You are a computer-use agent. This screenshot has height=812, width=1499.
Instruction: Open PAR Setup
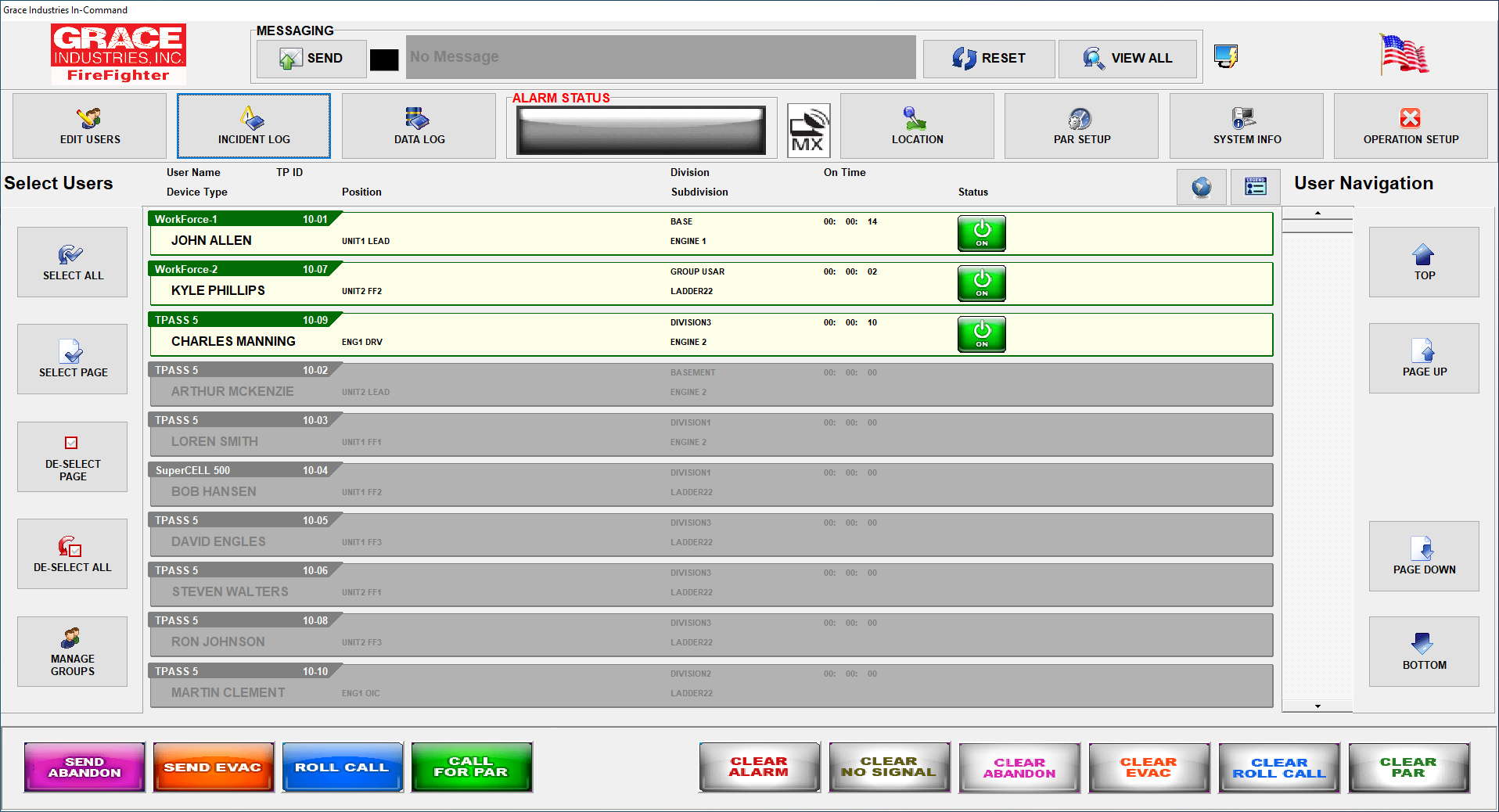(x=1081, y=126)
